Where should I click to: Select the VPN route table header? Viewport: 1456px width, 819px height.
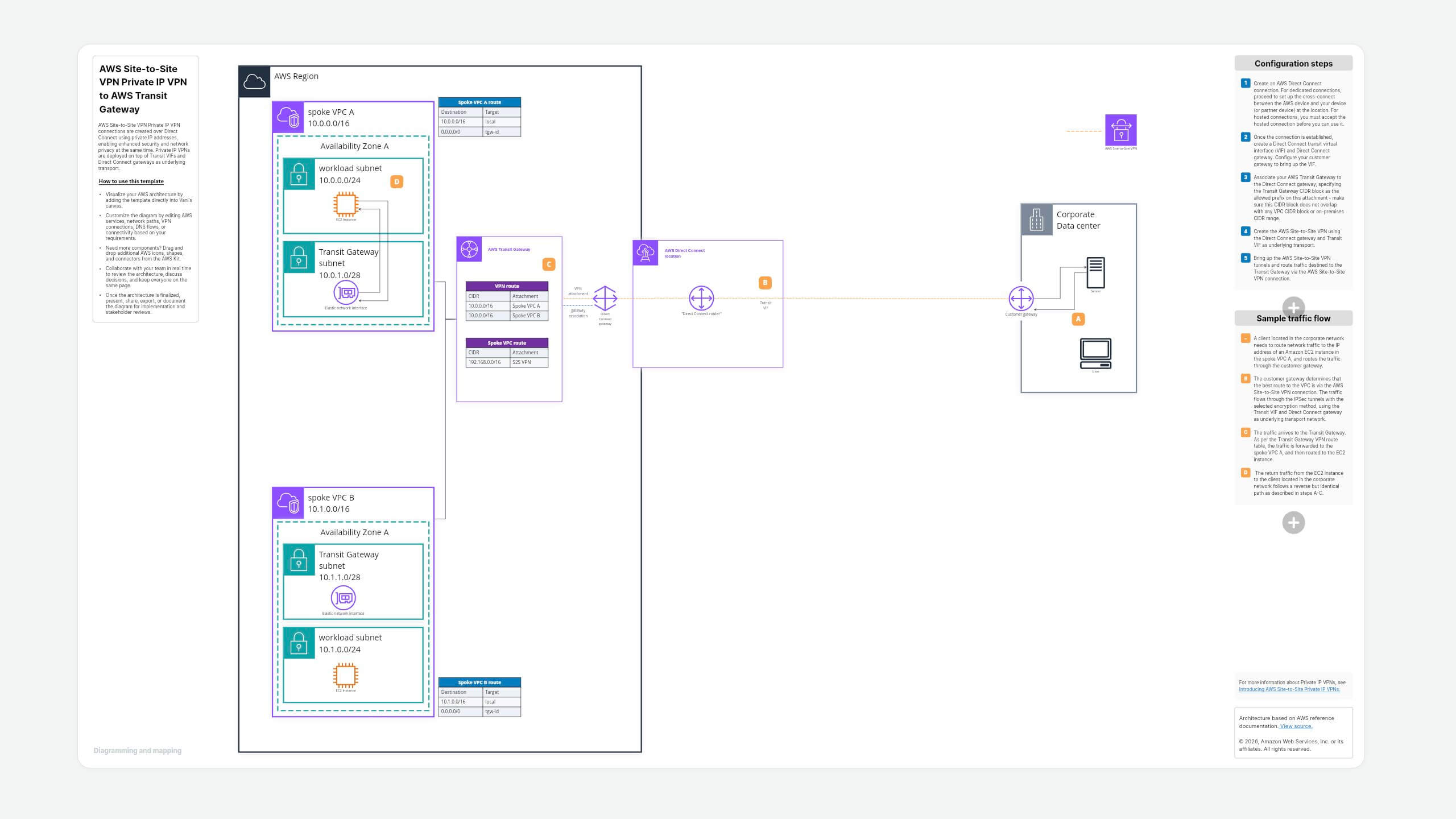(507, 286)
